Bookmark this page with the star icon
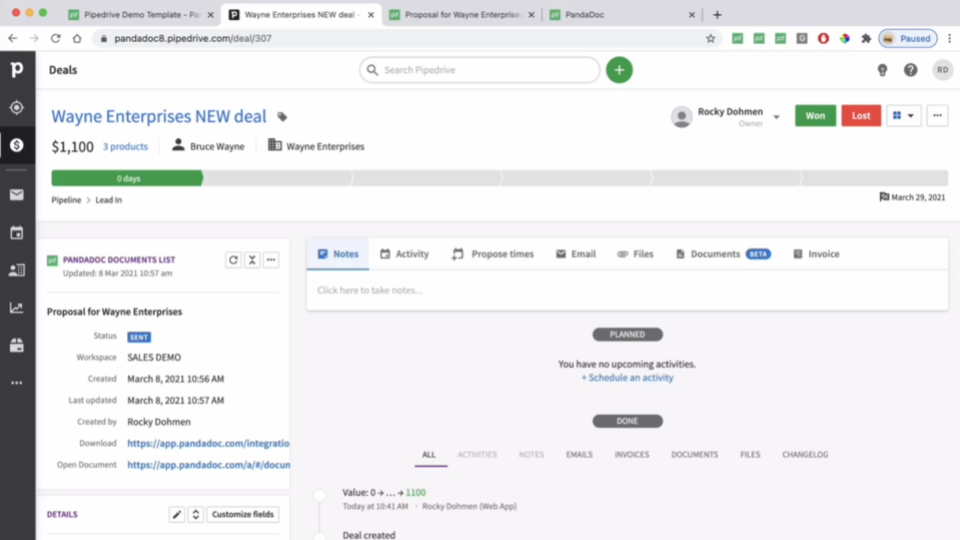 [x=710, y=39]
